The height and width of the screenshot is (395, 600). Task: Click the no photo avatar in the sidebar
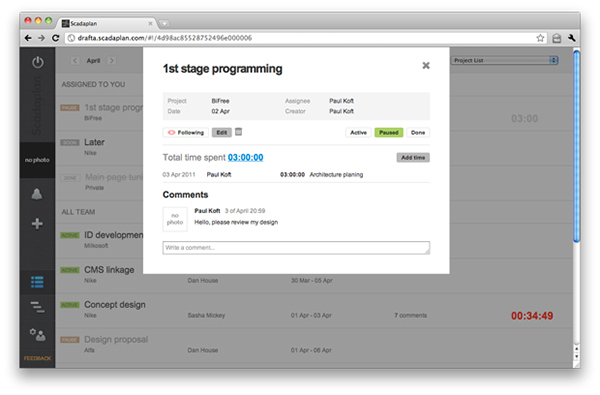[x=37, y=160]
